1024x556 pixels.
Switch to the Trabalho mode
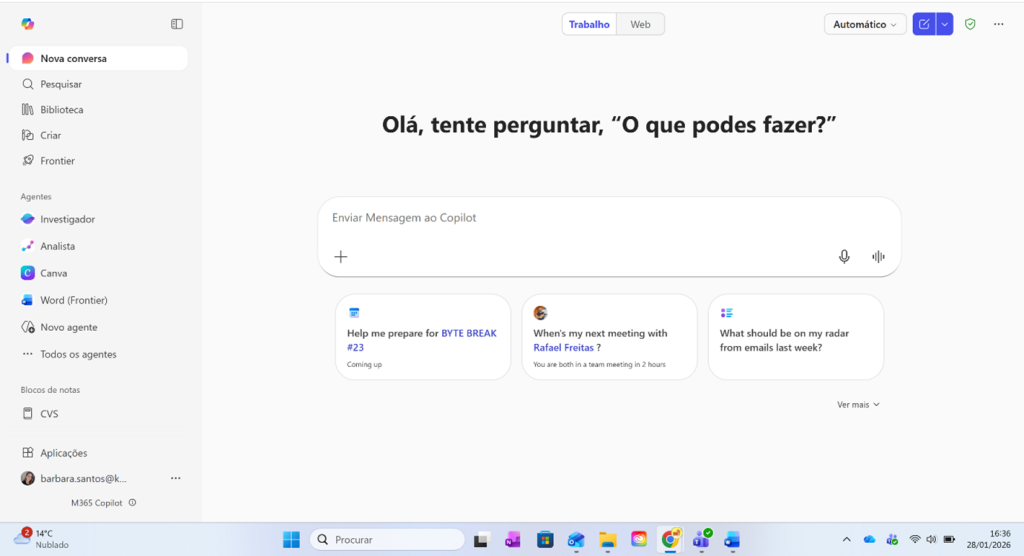coord(589,24)
